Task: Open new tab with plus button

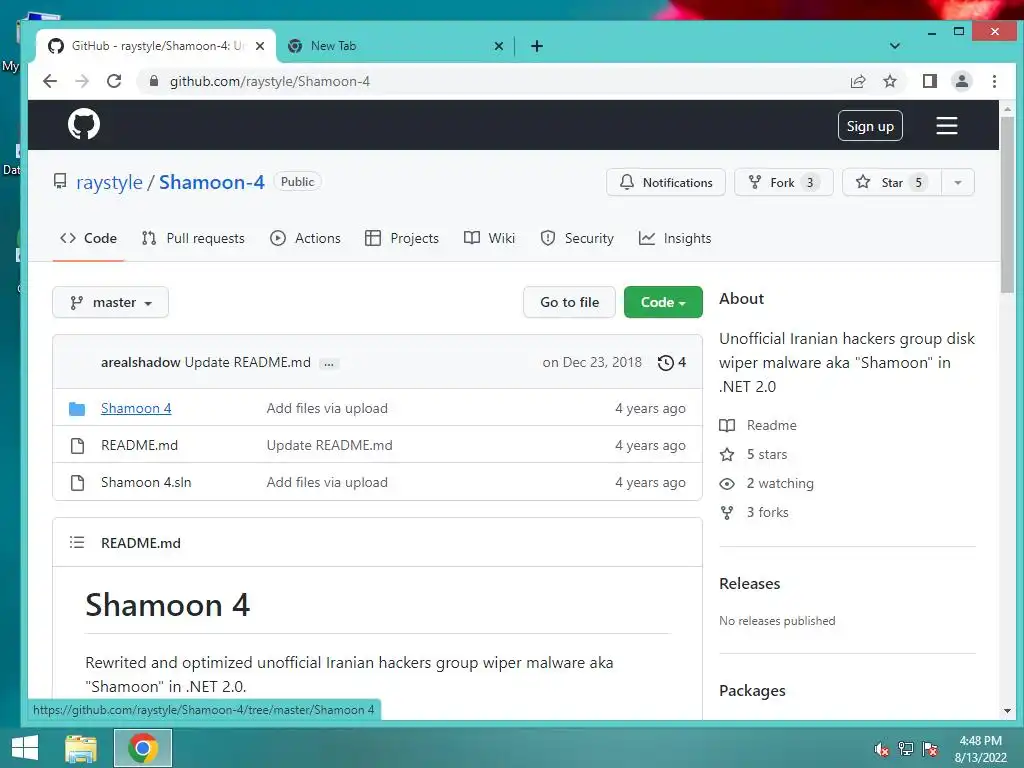Action: click(537, 46)
